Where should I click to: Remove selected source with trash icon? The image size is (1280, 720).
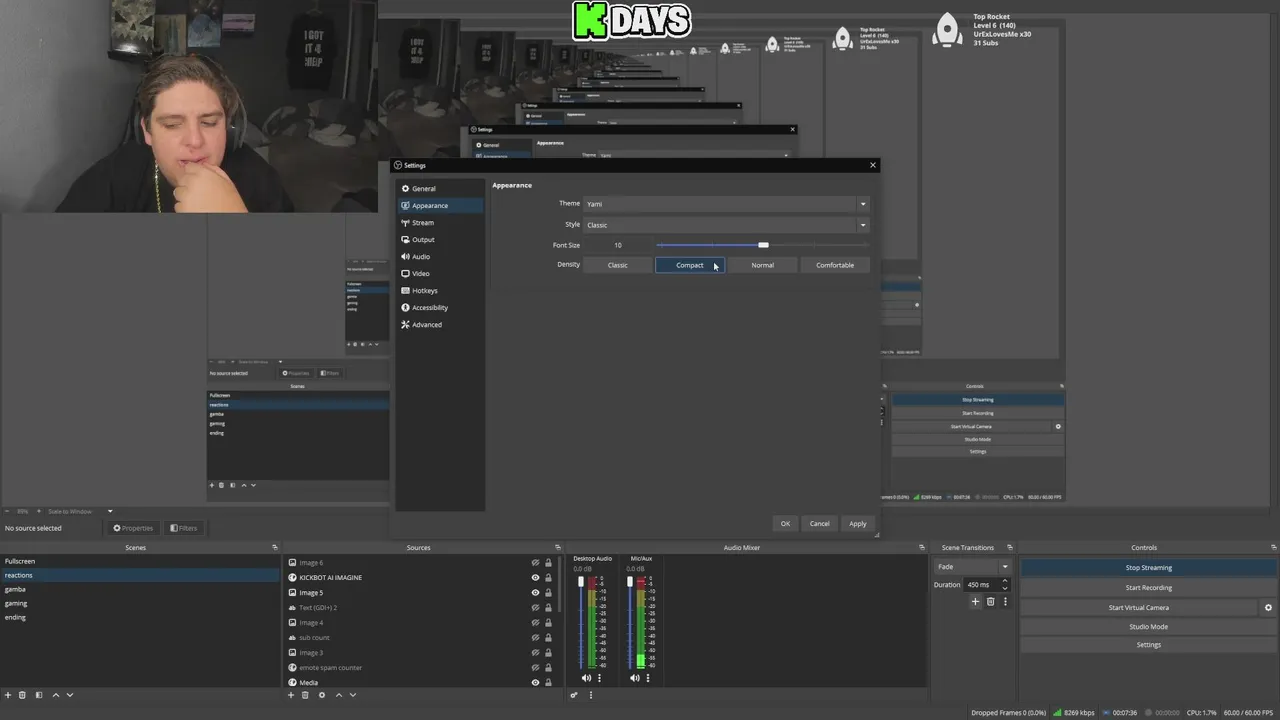coord(305,695)
